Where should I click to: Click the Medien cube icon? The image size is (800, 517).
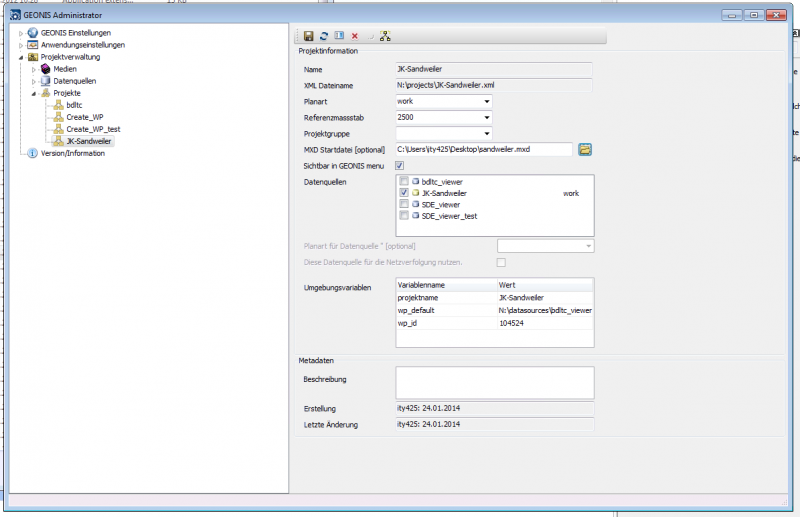pyautogui.click(x=45, y=69)
